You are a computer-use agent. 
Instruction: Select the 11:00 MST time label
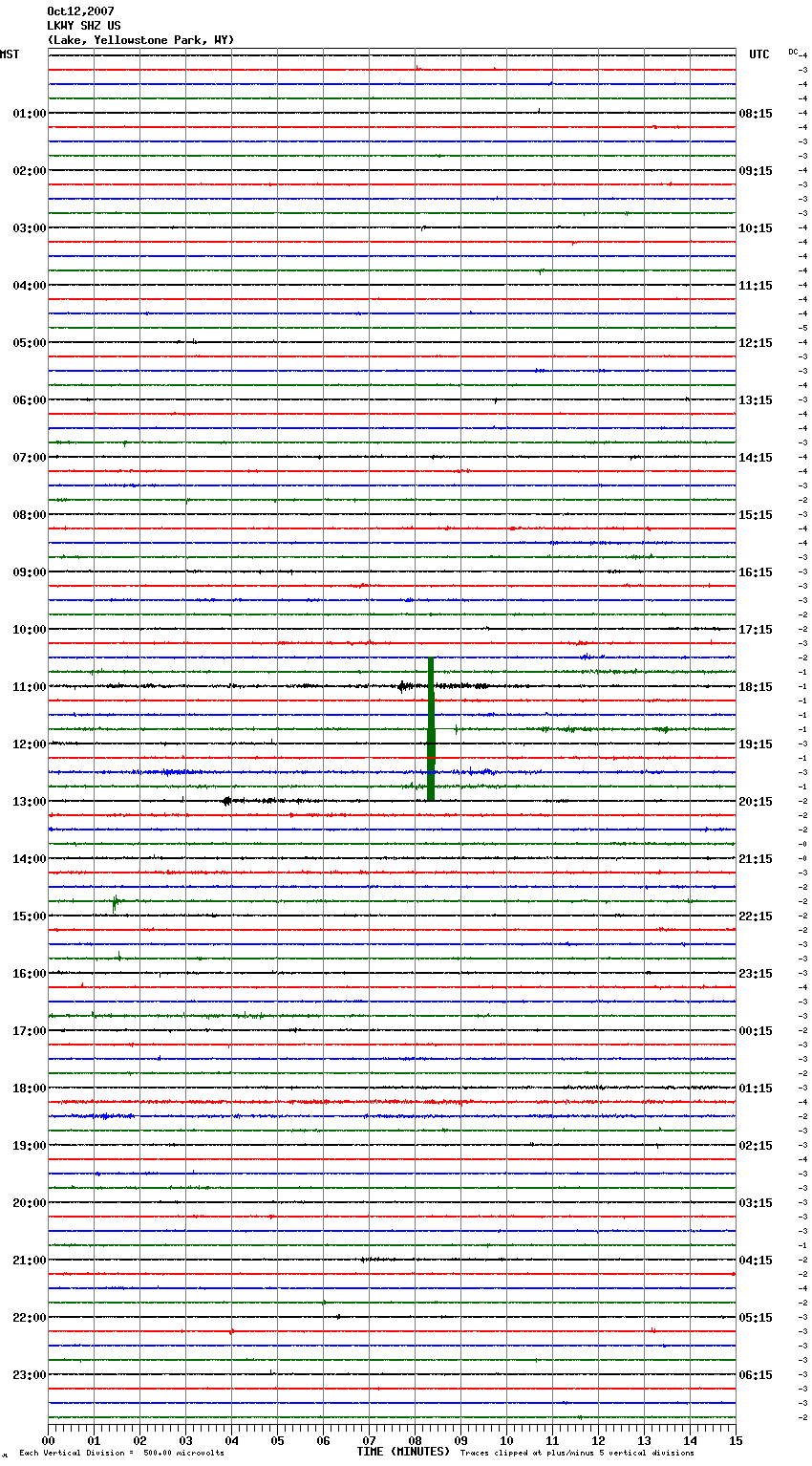(x=30, y=687)
